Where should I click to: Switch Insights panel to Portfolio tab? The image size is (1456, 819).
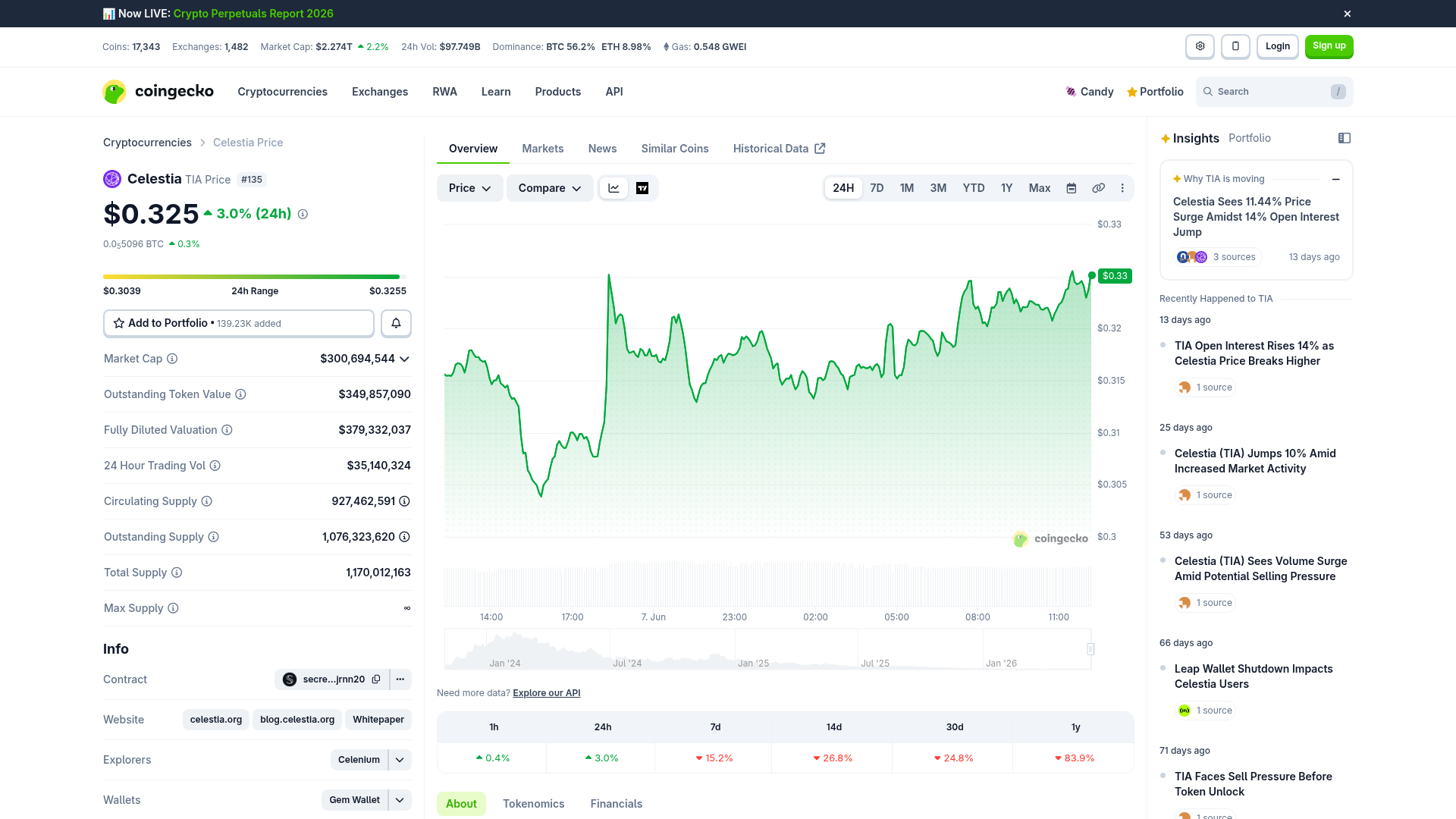pyautogui.click(x=1250, y=138)
